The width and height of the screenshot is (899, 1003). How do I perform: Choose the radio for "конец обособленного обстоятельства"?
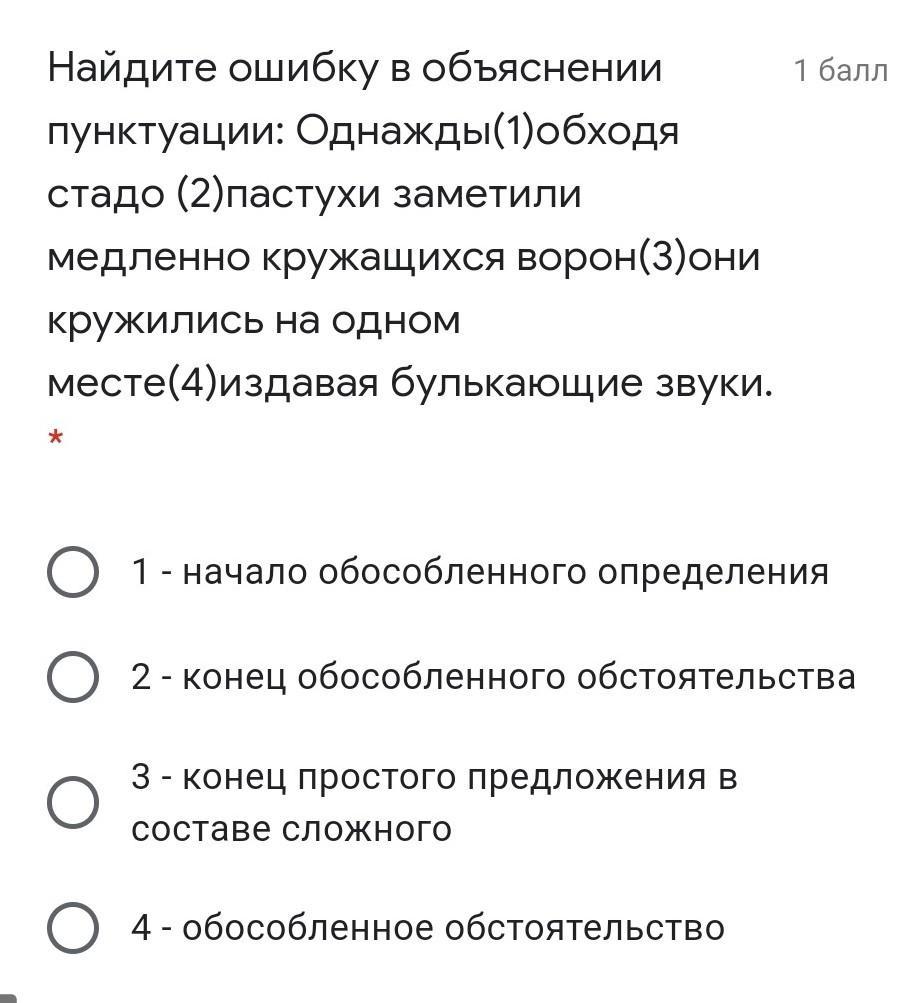click(72, 677)
